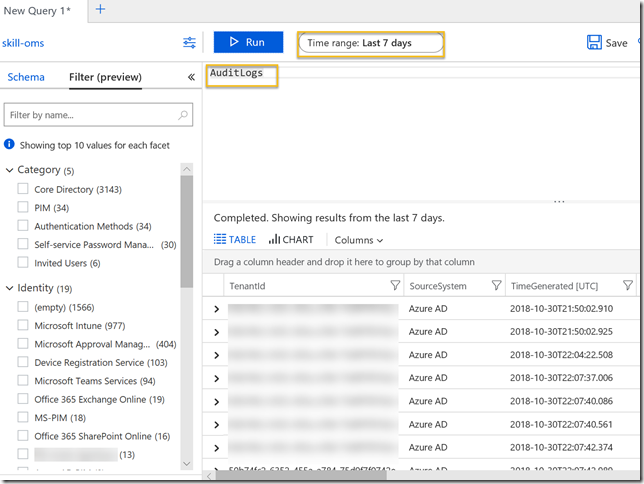Check Office 365 SharePoint Online filter

point(23,436)
